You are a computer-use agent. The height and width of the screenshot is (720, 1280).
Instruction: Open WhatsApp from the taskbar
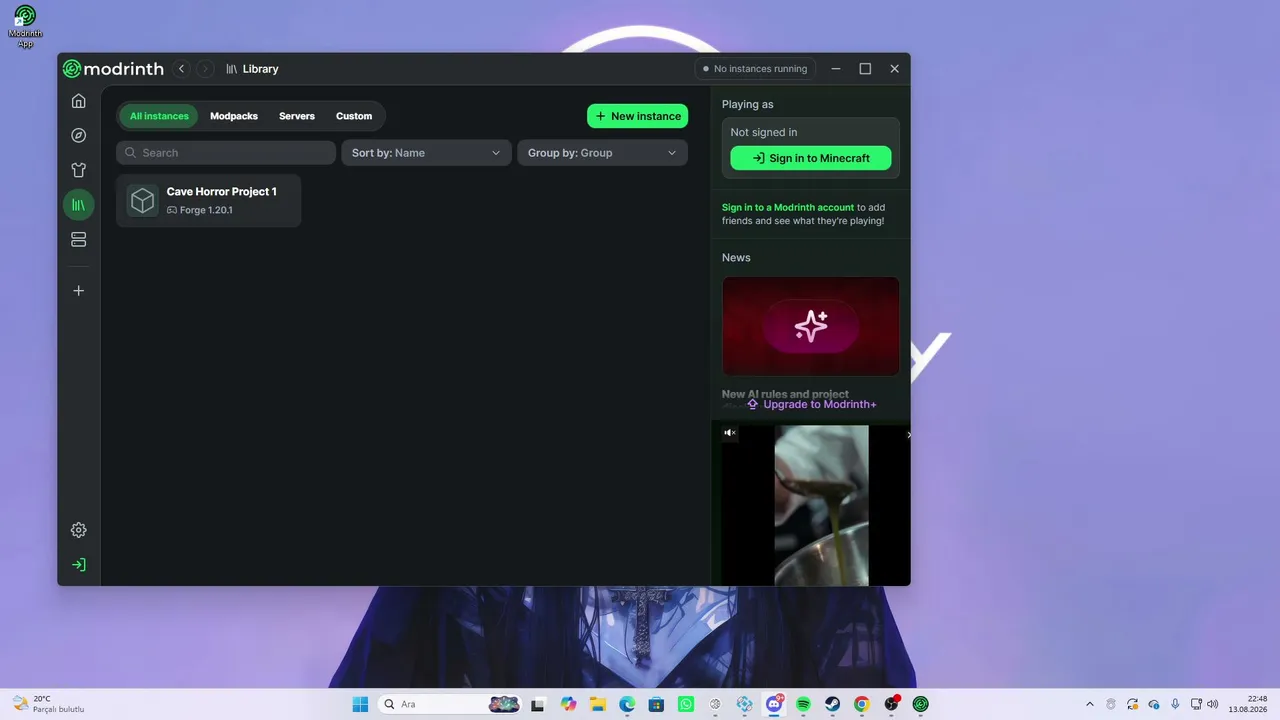pos(686,704)
